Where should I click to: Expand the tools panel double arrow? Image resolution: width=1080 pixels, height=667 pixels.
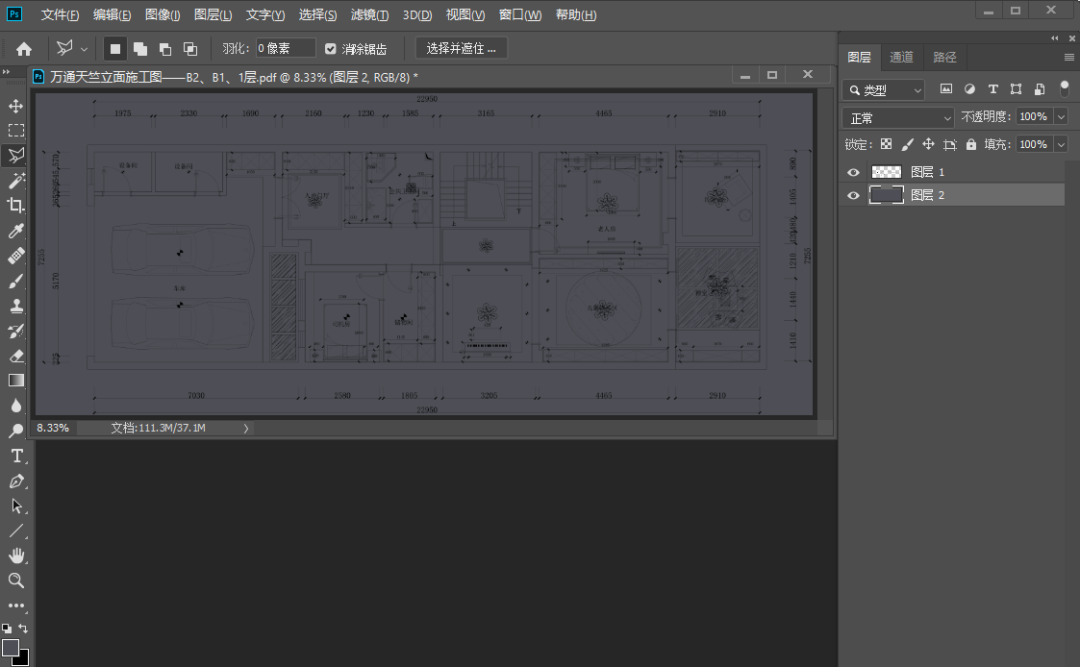coord(6,72)
